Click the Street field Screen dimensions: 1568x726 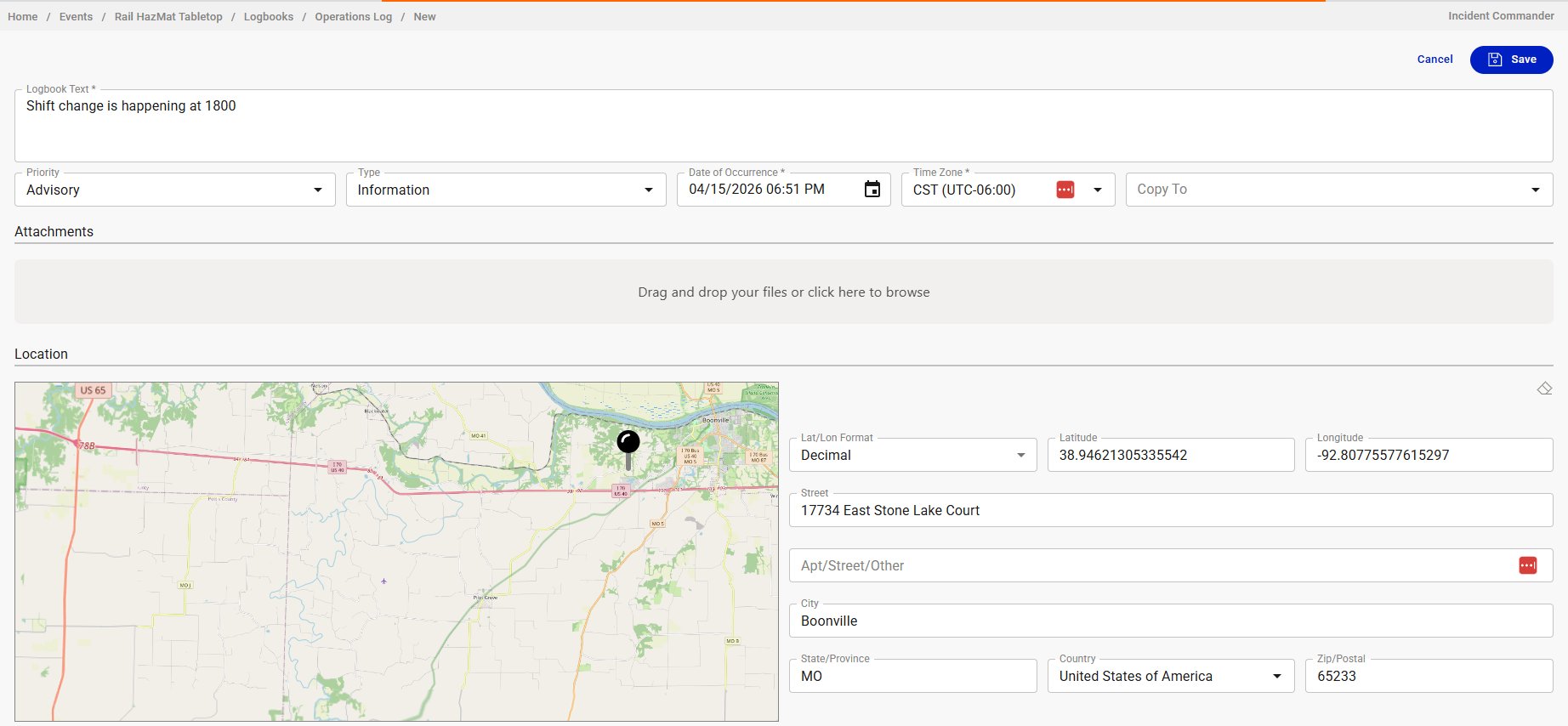coord(1171,510)
